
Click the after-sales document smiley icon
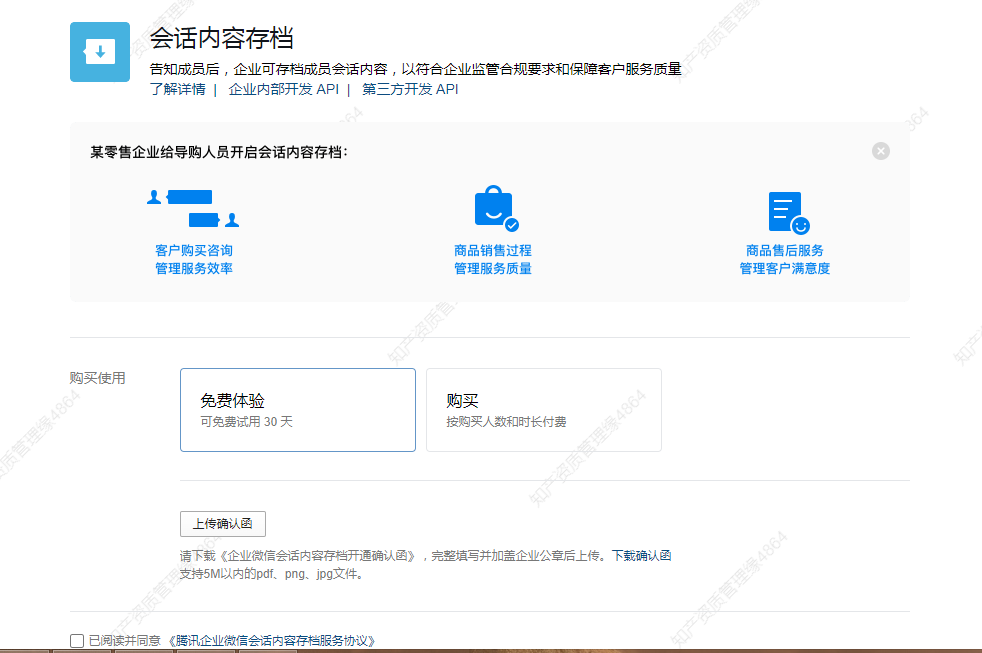(786, 212)
